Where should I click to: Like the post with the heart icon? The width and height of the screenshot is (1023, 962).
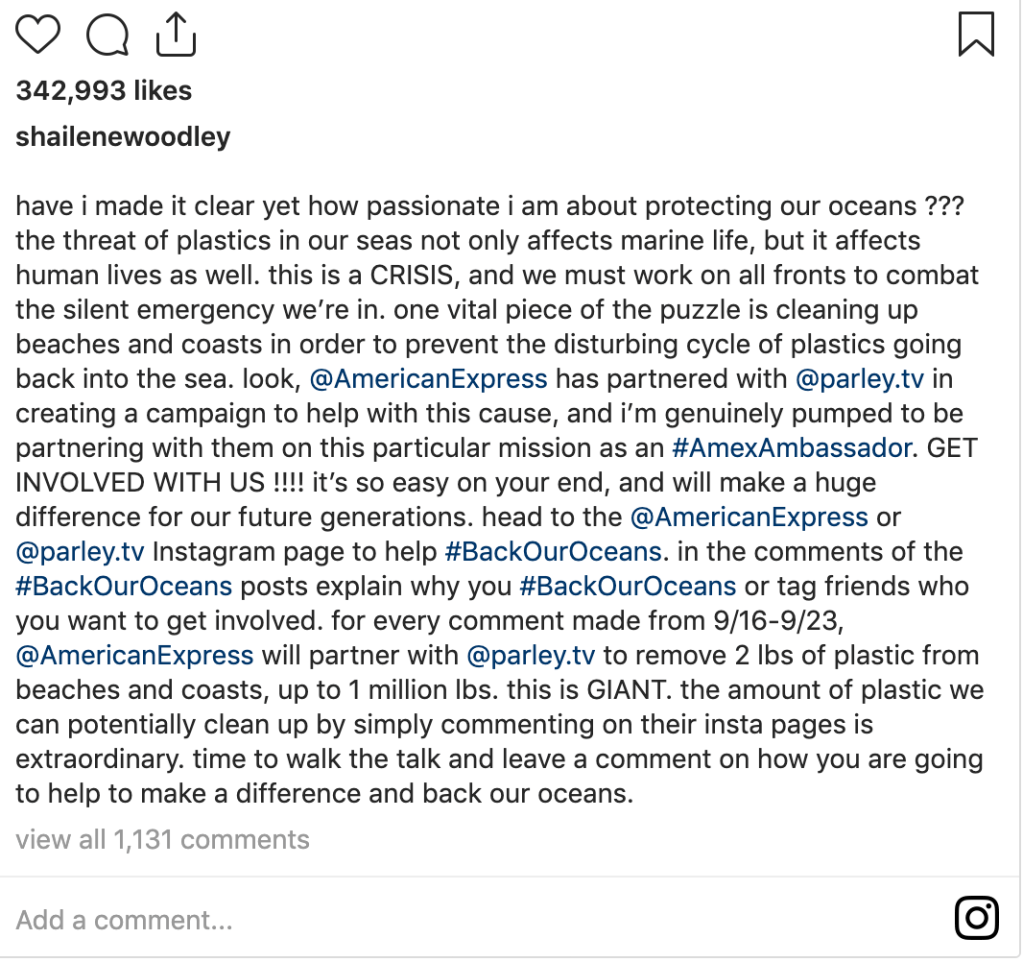(x=39, y=35)
